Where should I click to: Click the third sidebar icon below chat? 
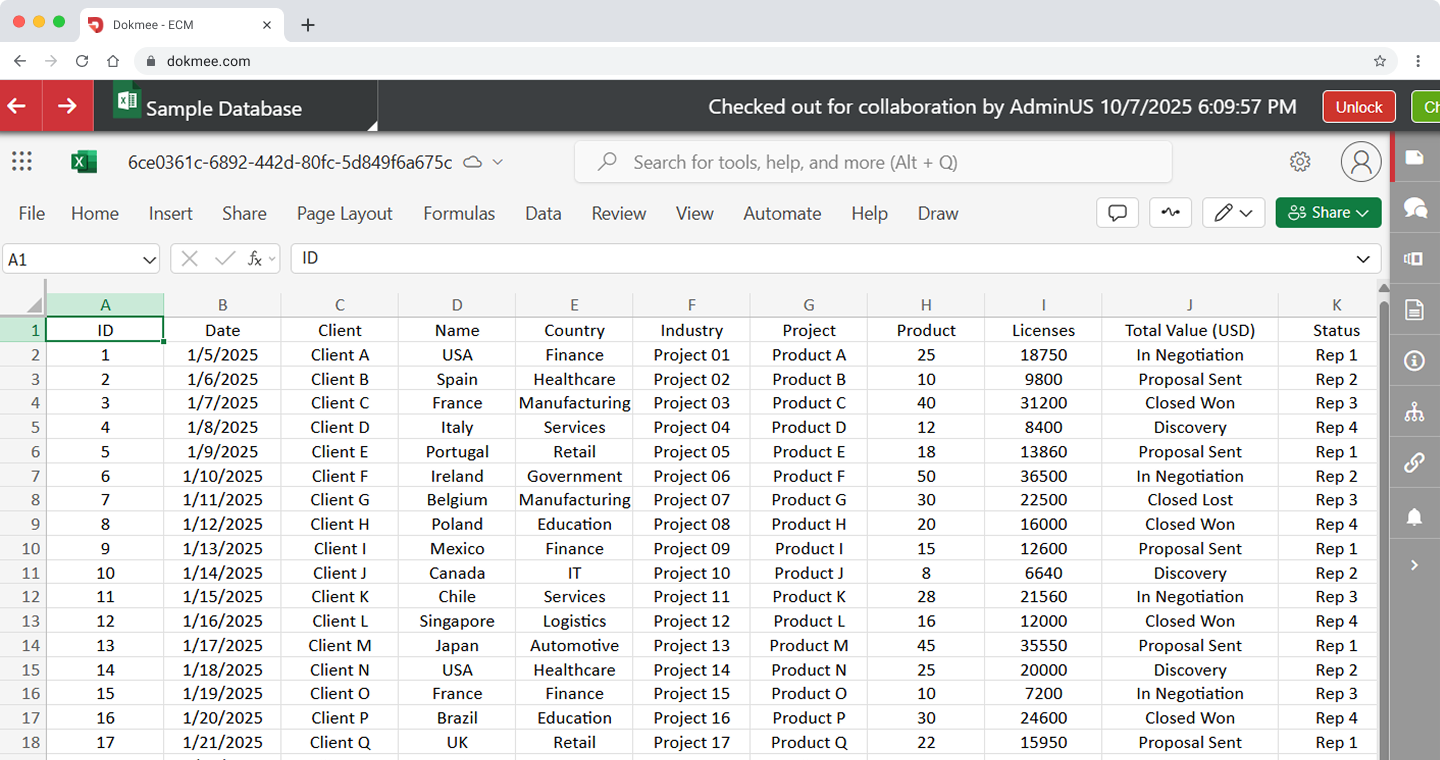pyautogui.click(x=1414, y=259)
